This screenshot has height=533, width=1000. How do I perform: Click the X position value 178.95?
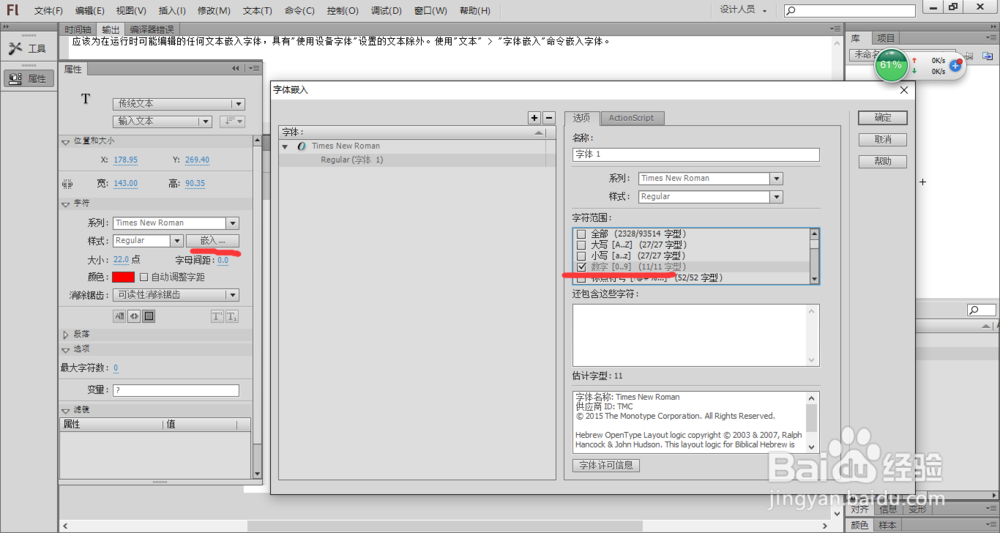click(x=126, y=160)
